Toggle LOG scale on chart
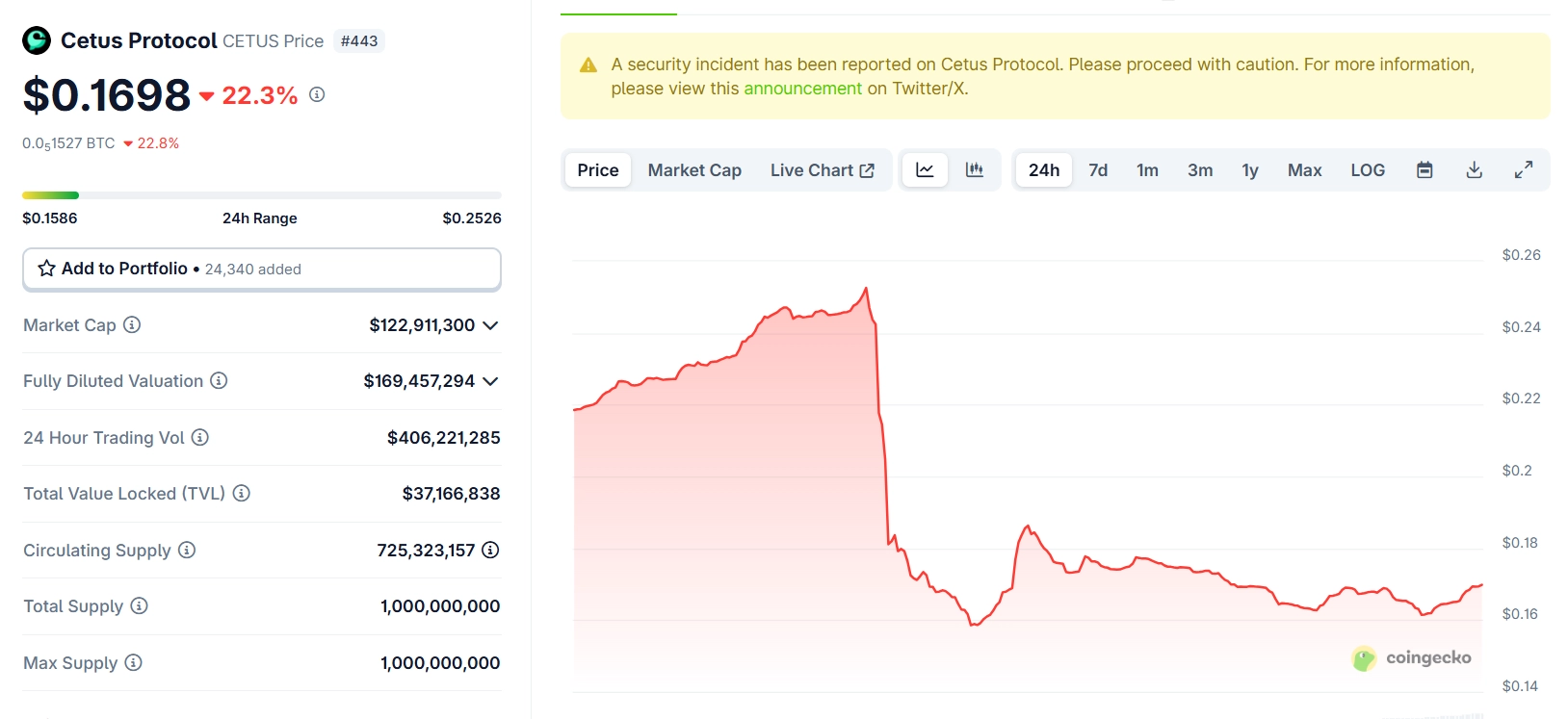The width and height of the screenshot is (1568, 719). tap(1367, 170)
